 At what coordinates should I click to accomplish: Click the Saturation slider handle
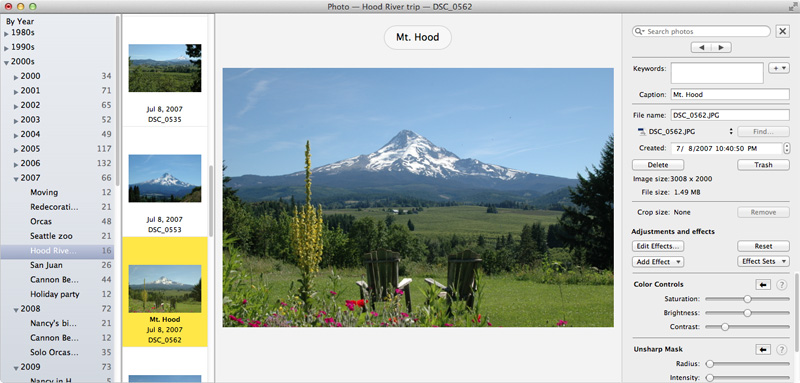click(x=747, y=299)
